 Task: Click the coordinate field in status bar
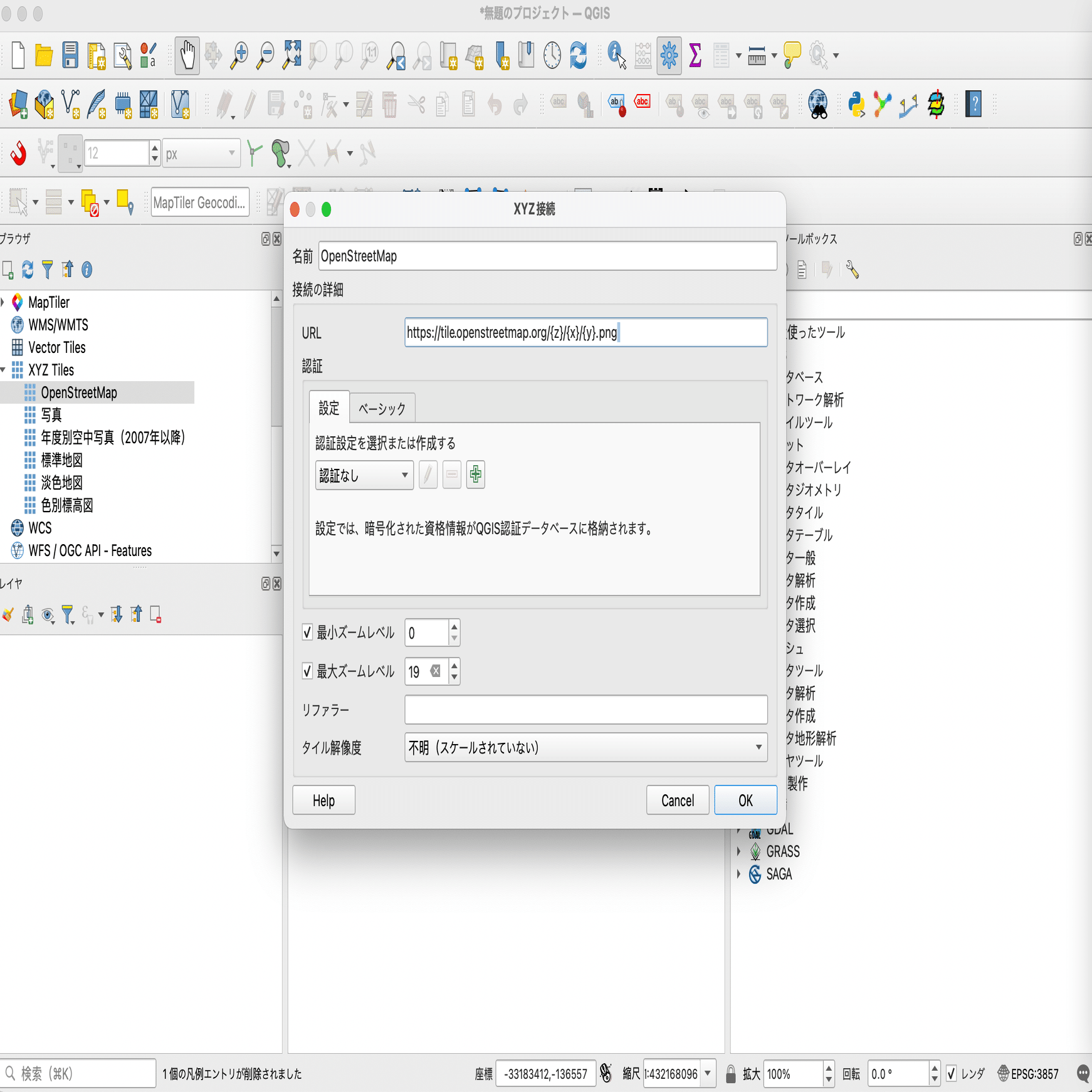point(545,1074)
